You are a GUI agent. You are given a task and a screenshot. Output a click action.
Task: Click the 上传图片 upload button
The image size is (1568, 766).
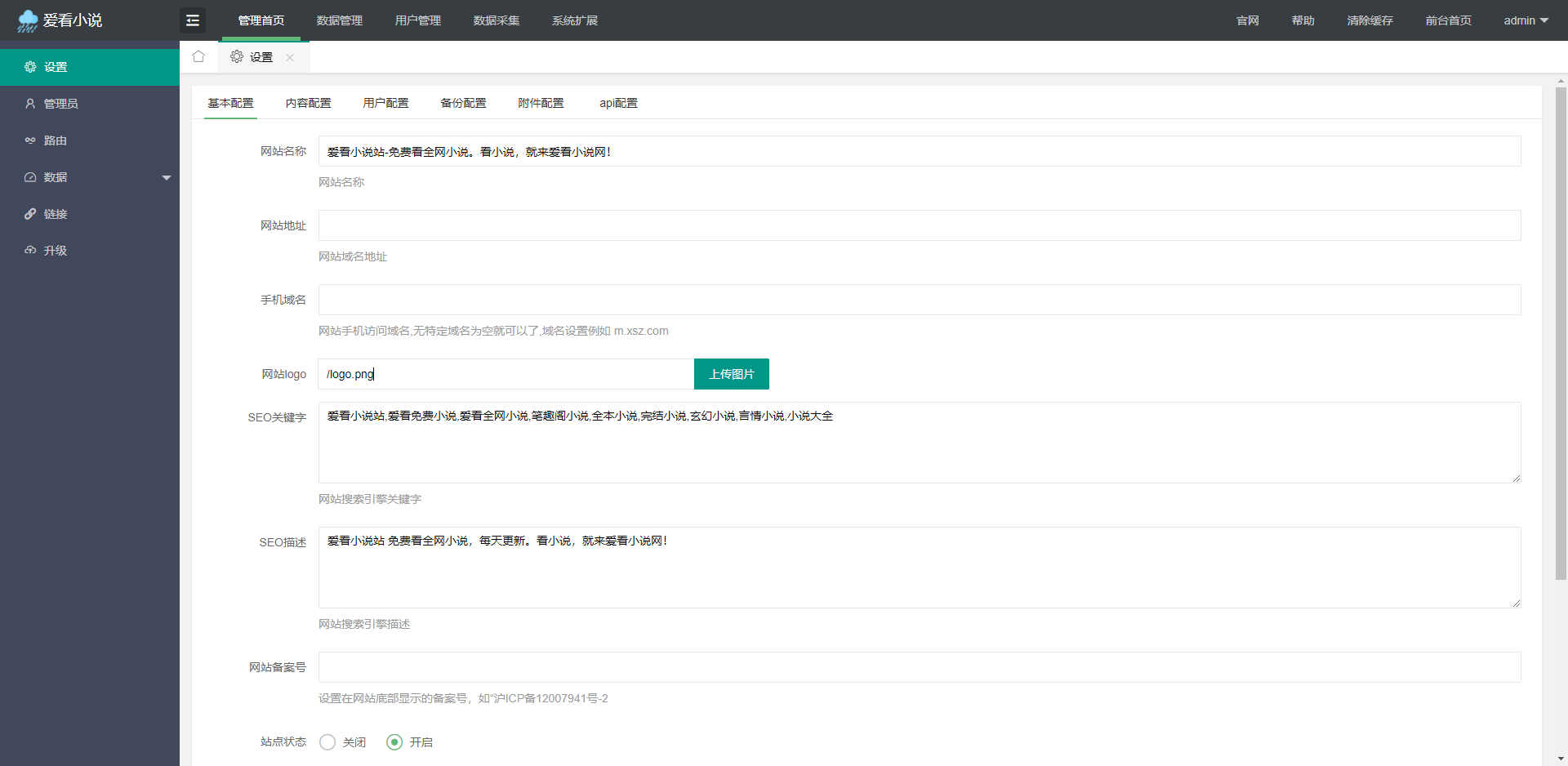(731, 374)
